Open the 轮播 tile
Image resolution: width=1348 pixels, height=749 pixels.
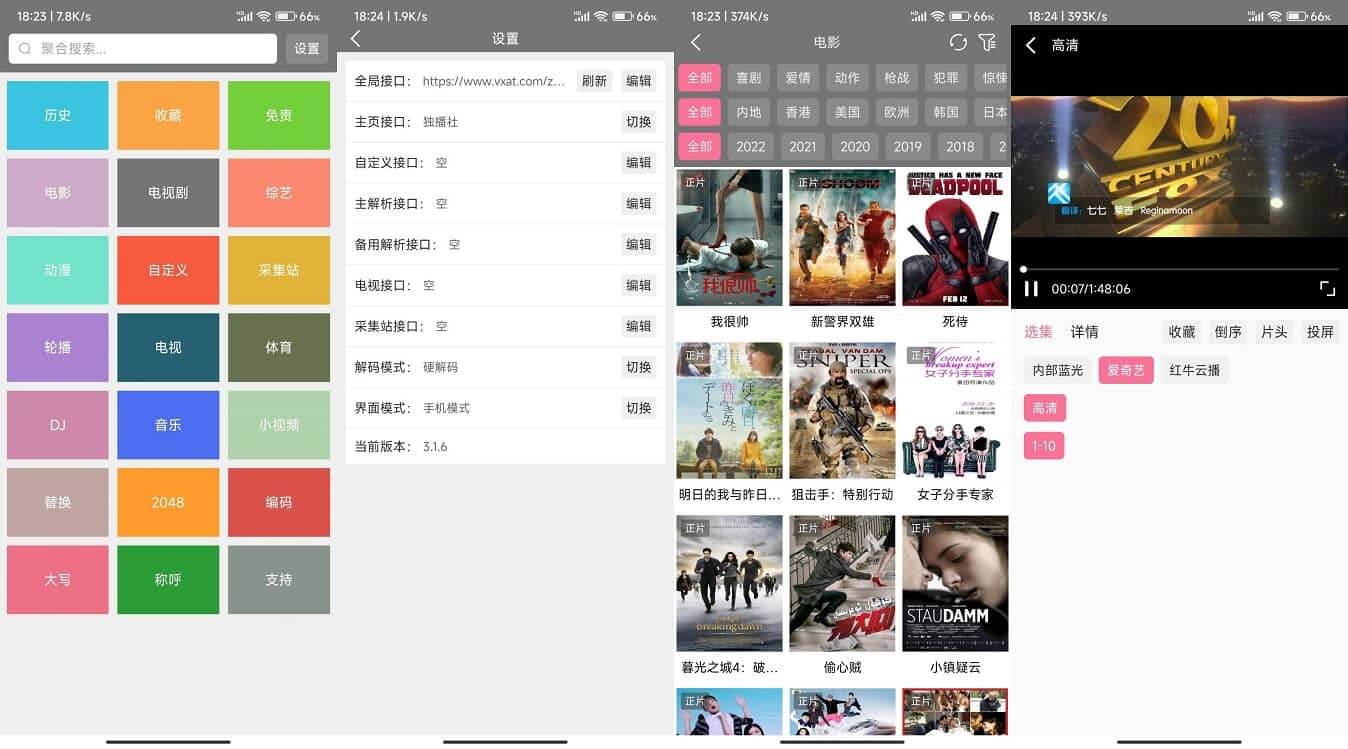click(58, 347)
